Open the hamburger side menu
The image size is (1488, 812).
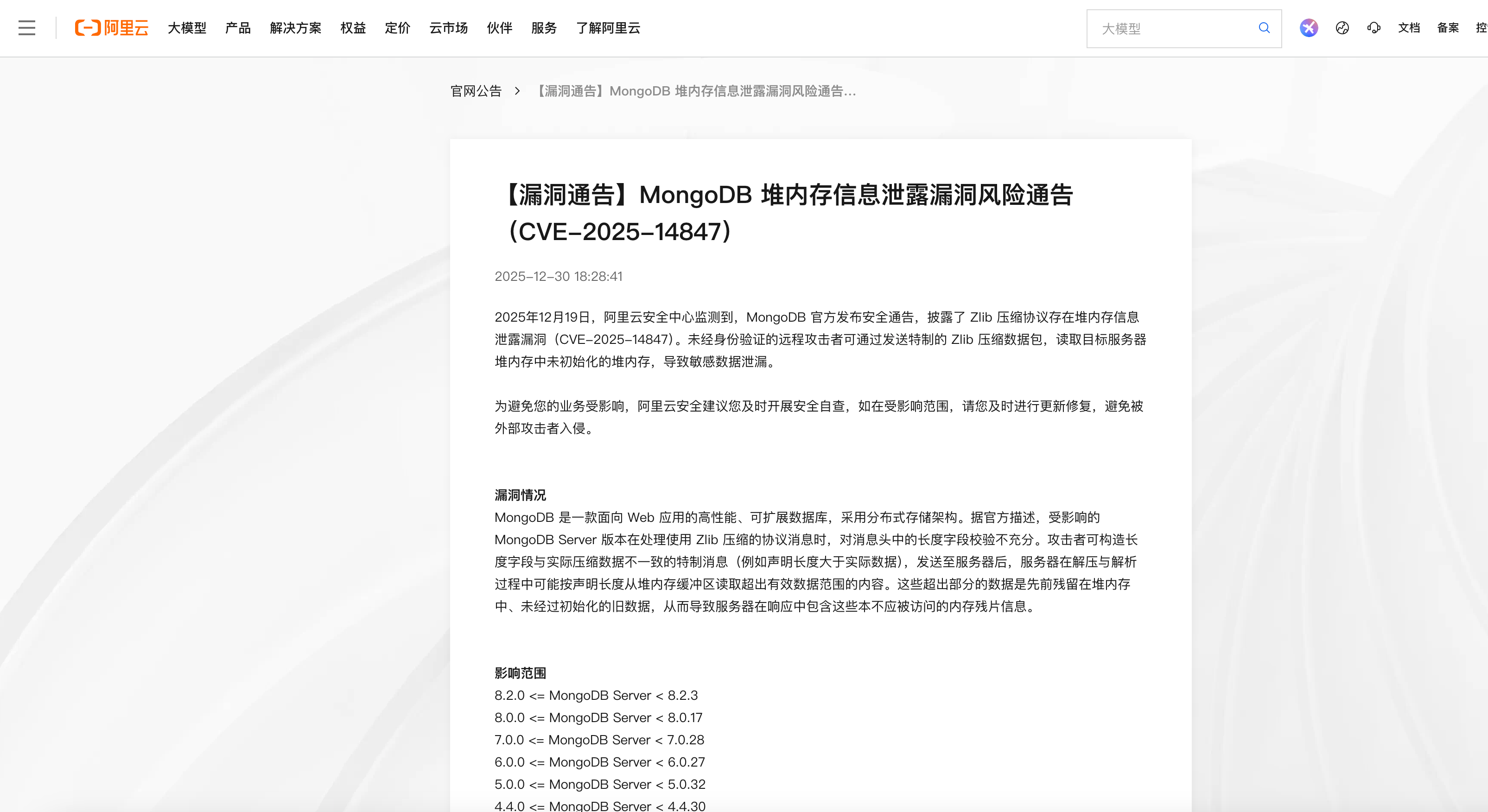click(26, 28)
